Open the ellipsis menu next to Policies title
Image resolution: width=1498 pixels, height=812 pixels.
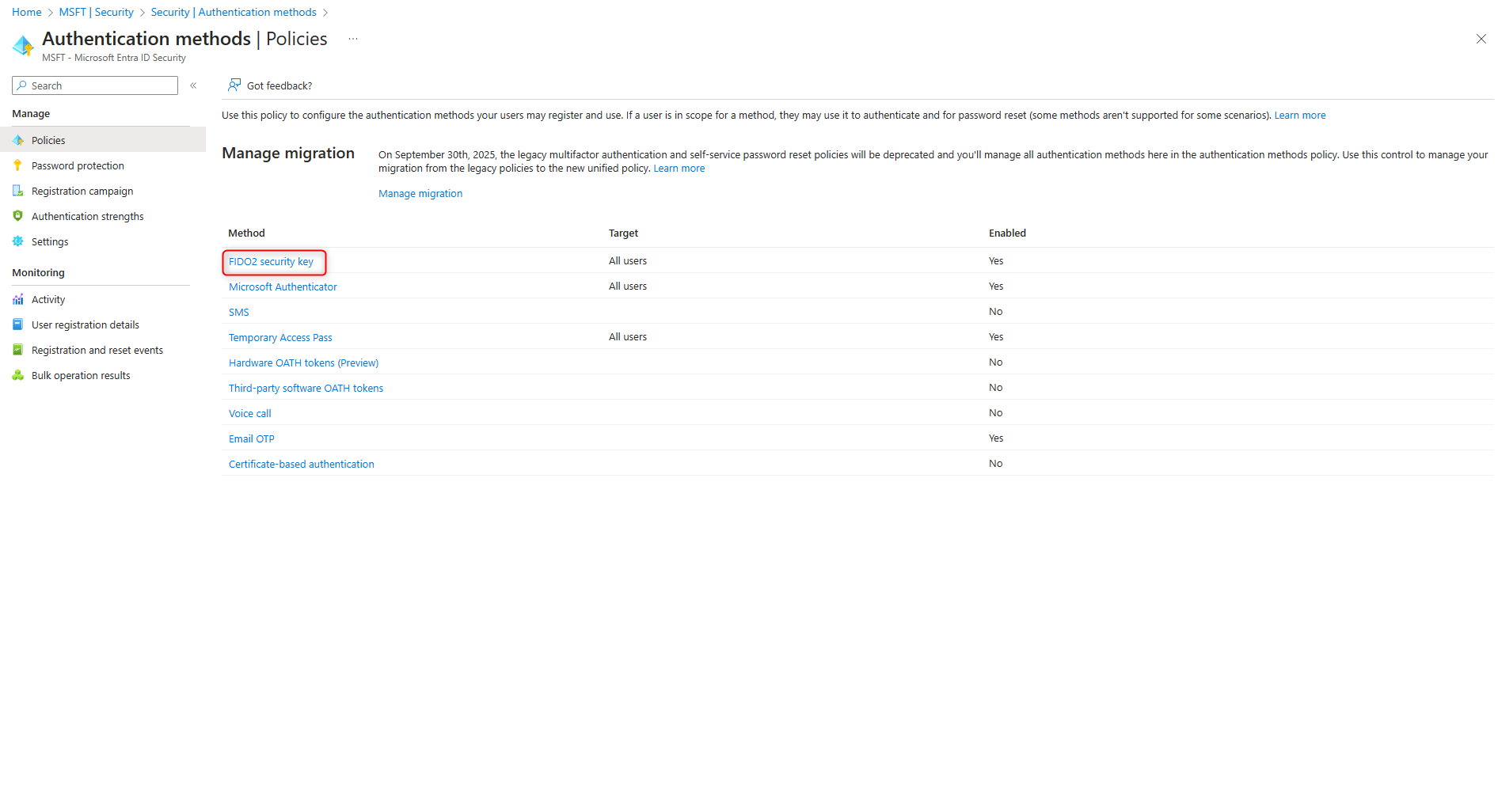click(x=352, y=38)
